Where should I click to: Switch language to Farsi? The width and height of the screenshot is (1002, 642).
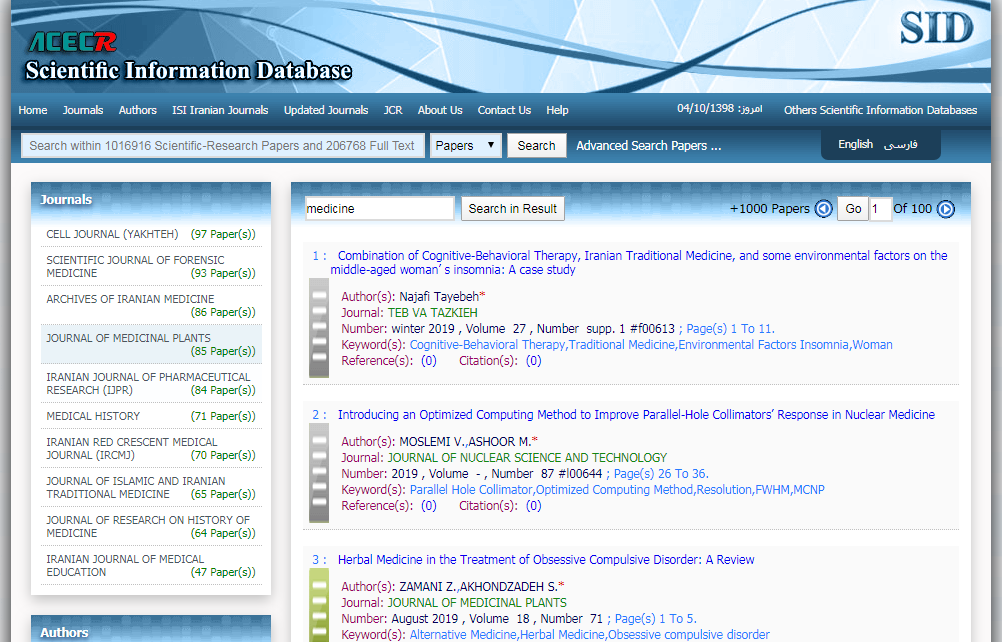[x=900, y=144]
